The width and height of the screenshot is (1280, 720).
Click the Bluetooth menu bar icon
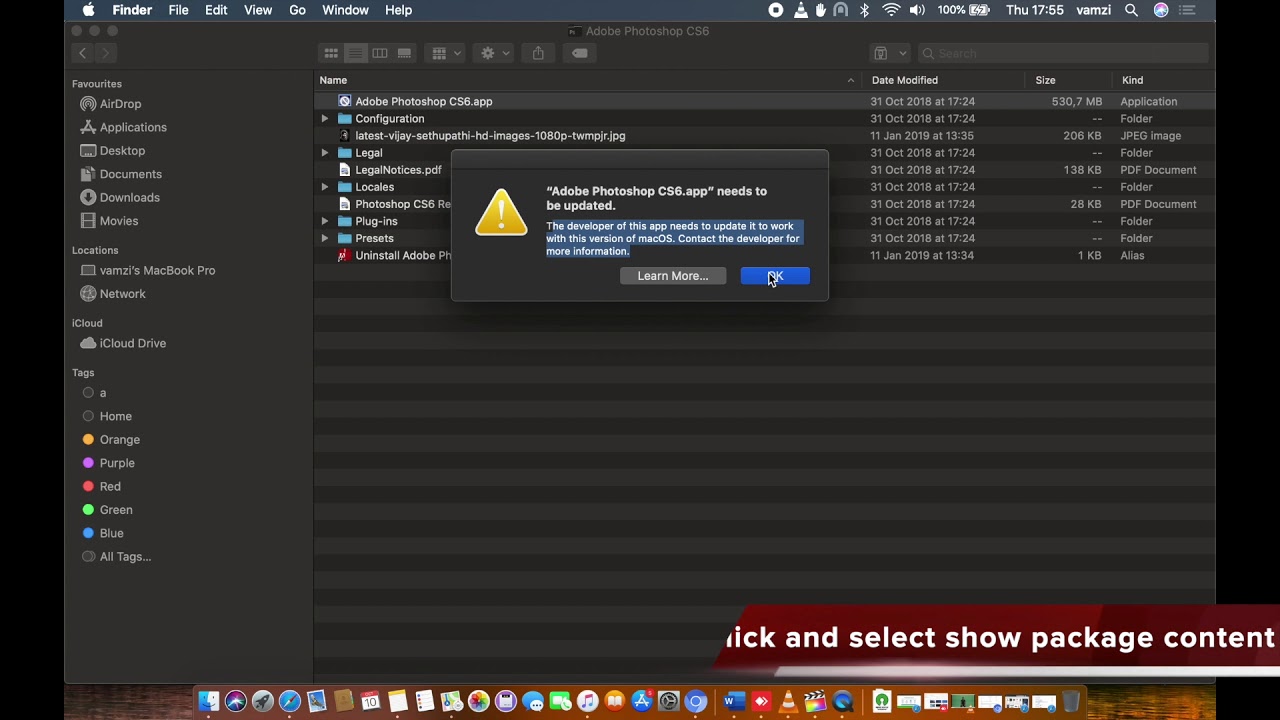point(864,10)
